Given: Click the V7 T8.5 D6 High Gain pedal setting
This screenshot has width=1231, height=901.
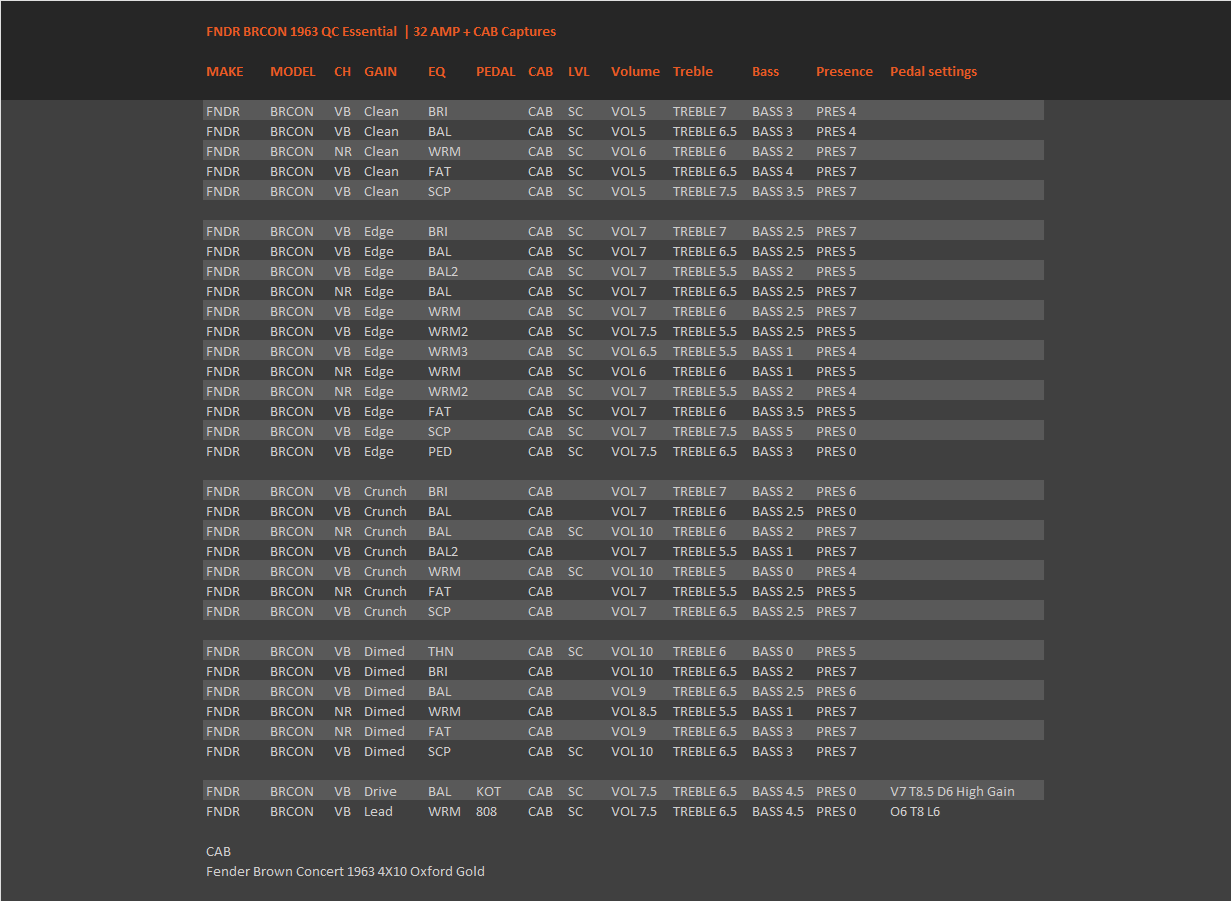Looking at the screenshot, I should tap(952, 791).
